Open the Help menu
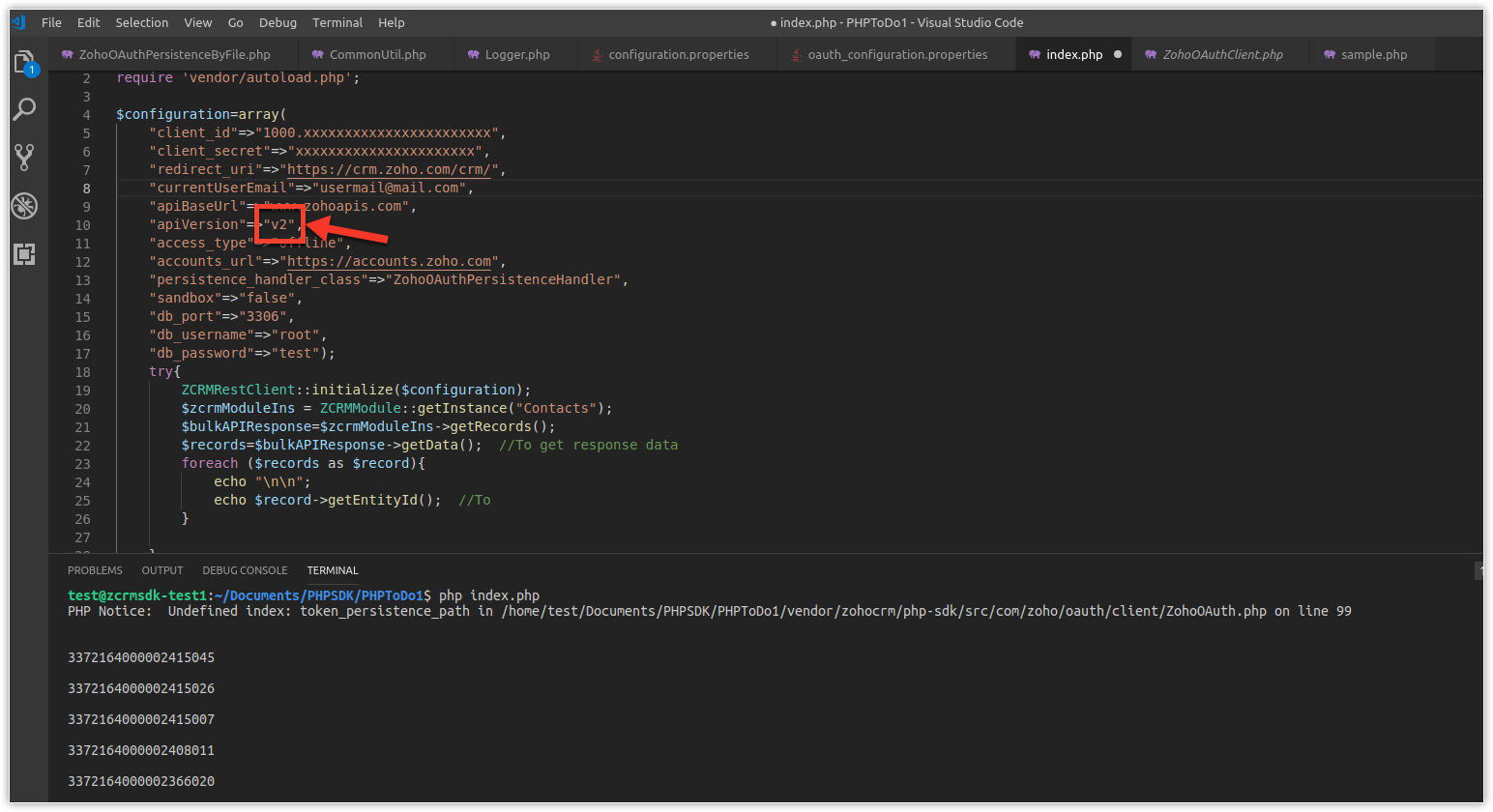The image size is (1493, 812). click(392, 22)
